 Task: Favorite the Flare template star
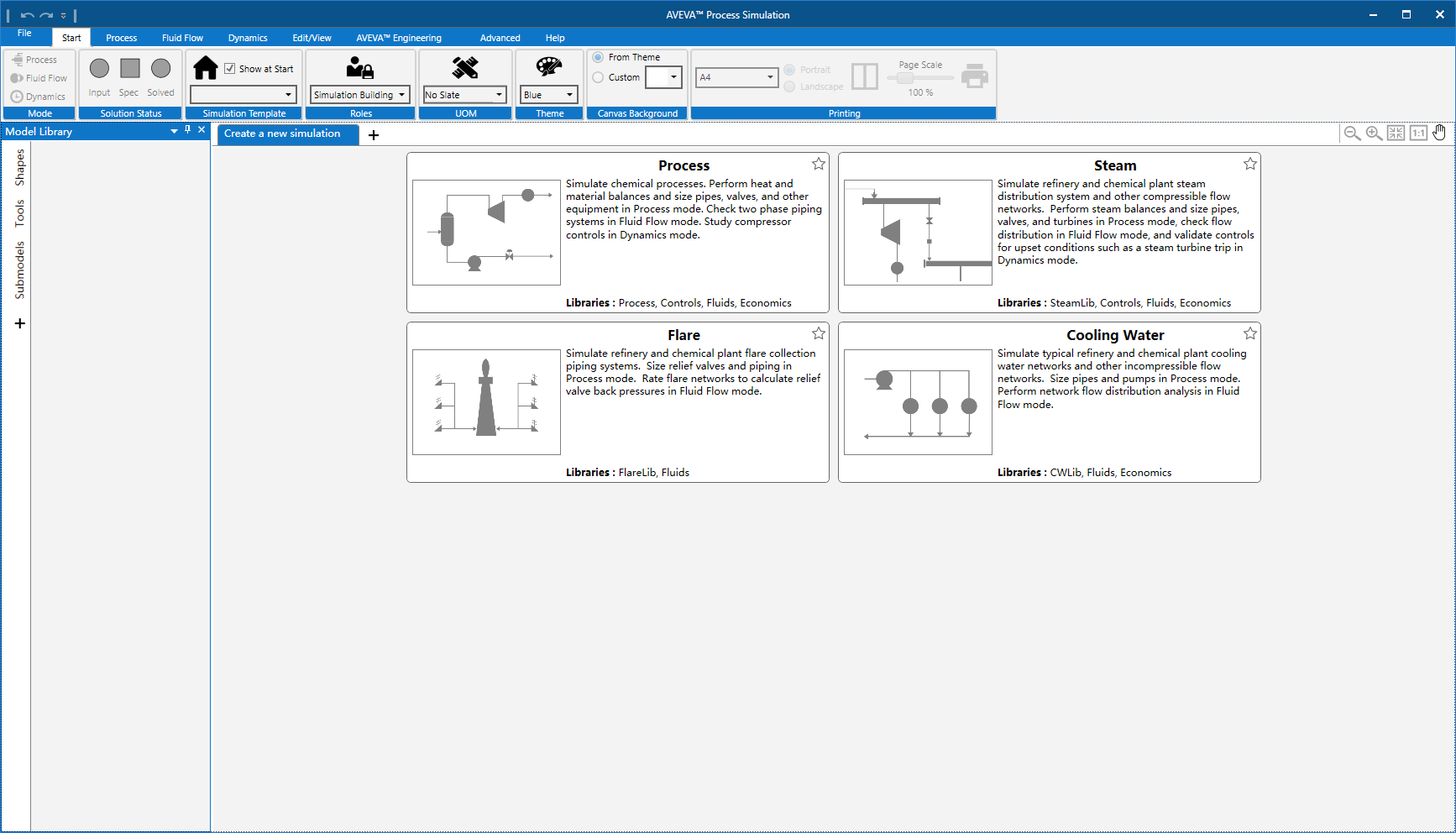pos(819,333)
